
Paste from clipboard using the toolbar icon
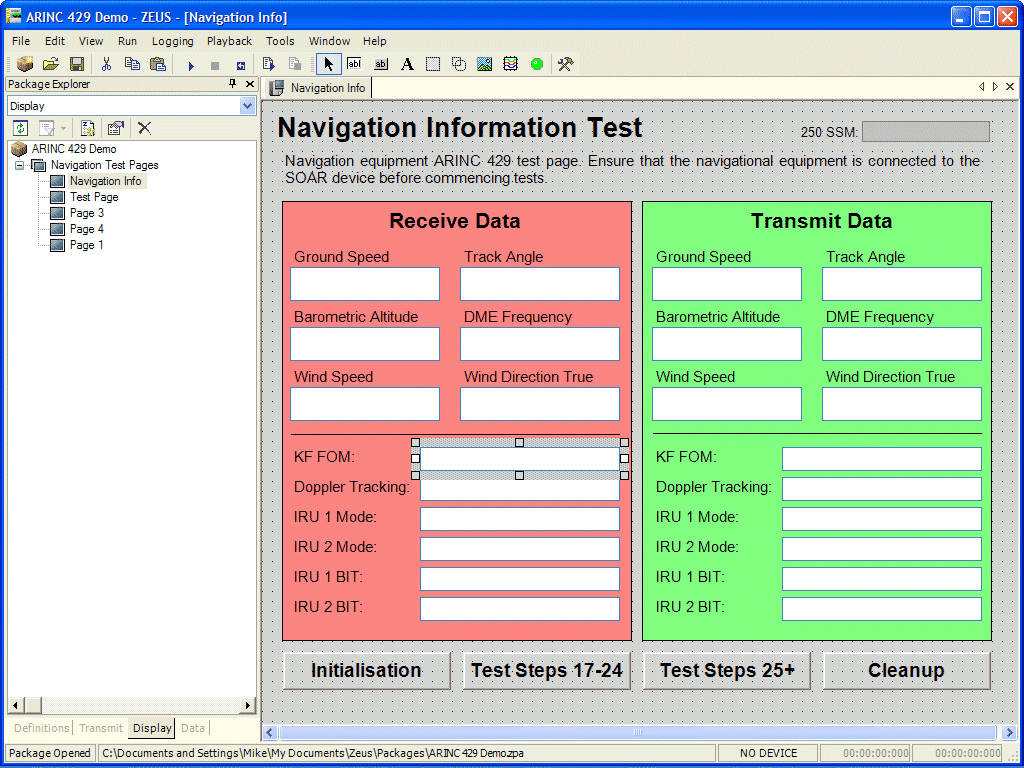point(158,64)
